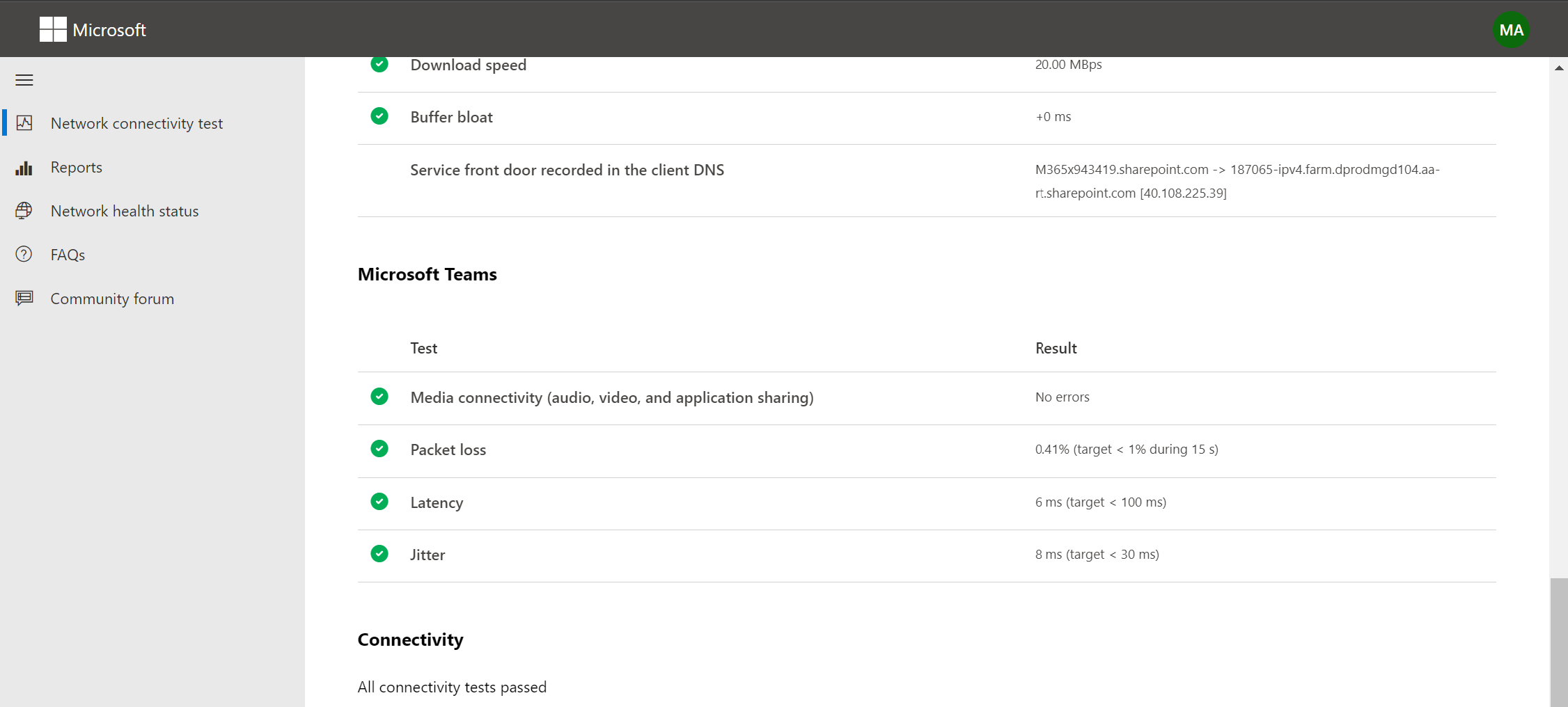This screenshot has width=1568, height=707.
Task: Click the Microsoft logo
Action: [x=93, y=30]
